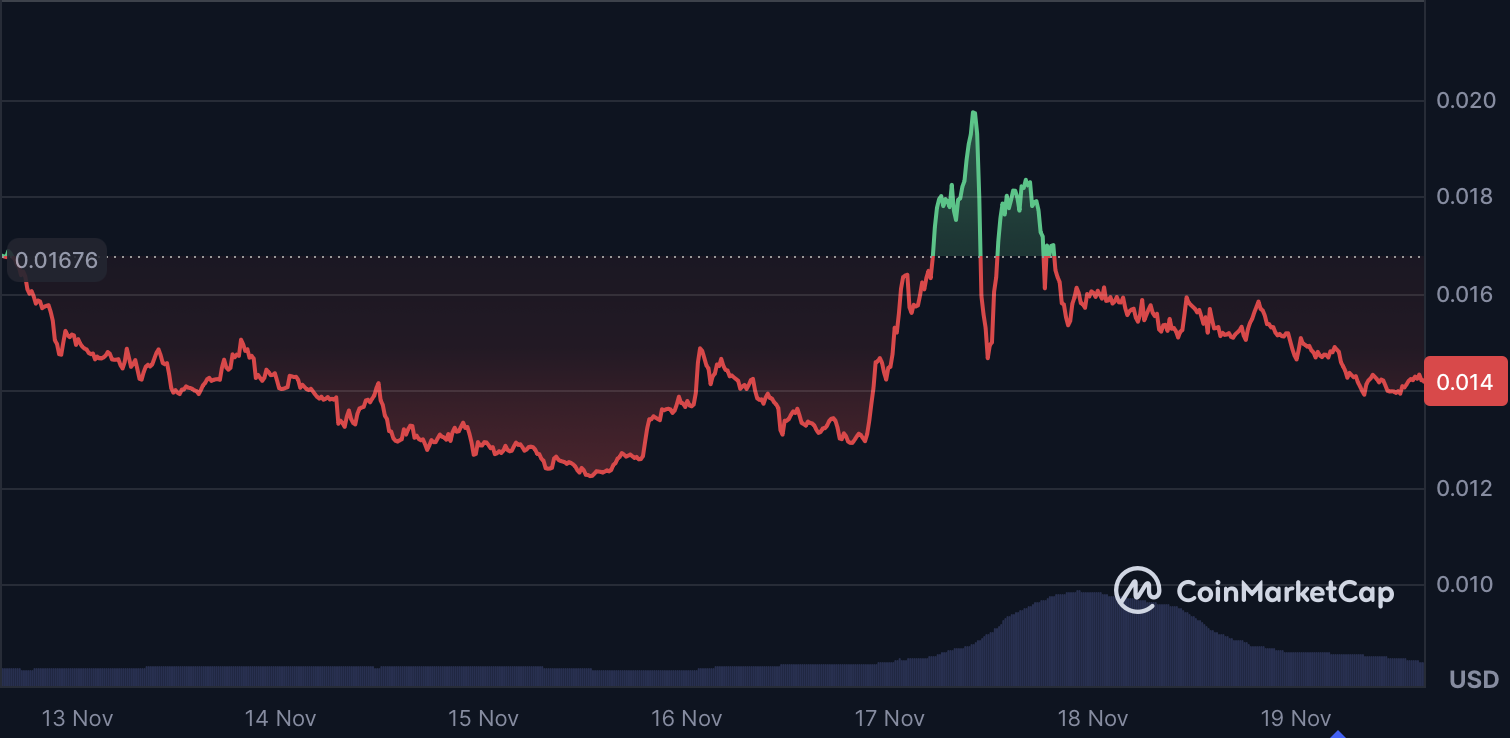Click the CoinMarketCap watermark text

pos(1284,592)
